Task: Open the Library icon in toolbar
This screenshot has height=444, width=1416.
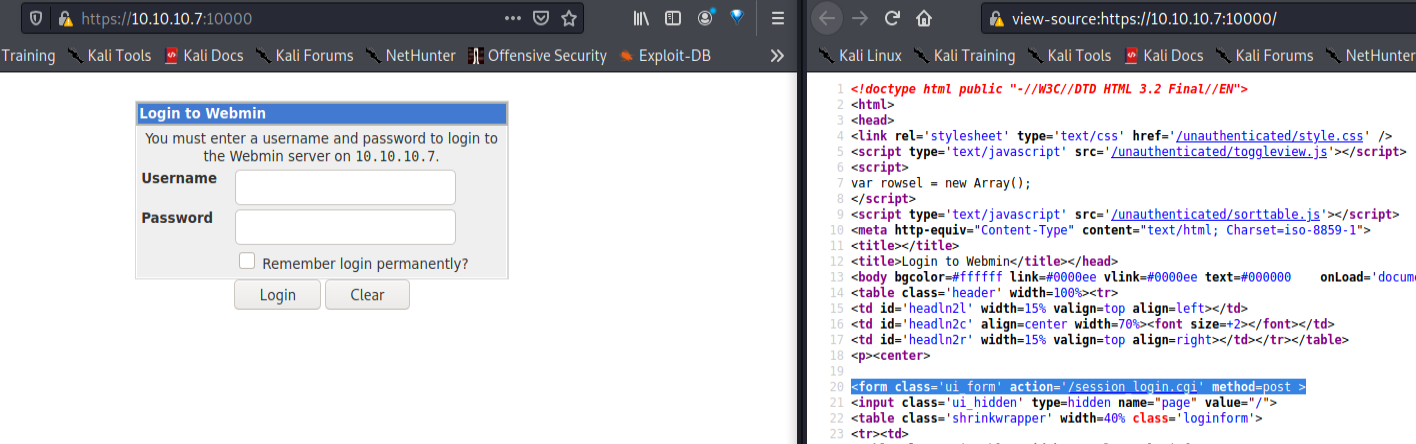Action: point(642,18)
